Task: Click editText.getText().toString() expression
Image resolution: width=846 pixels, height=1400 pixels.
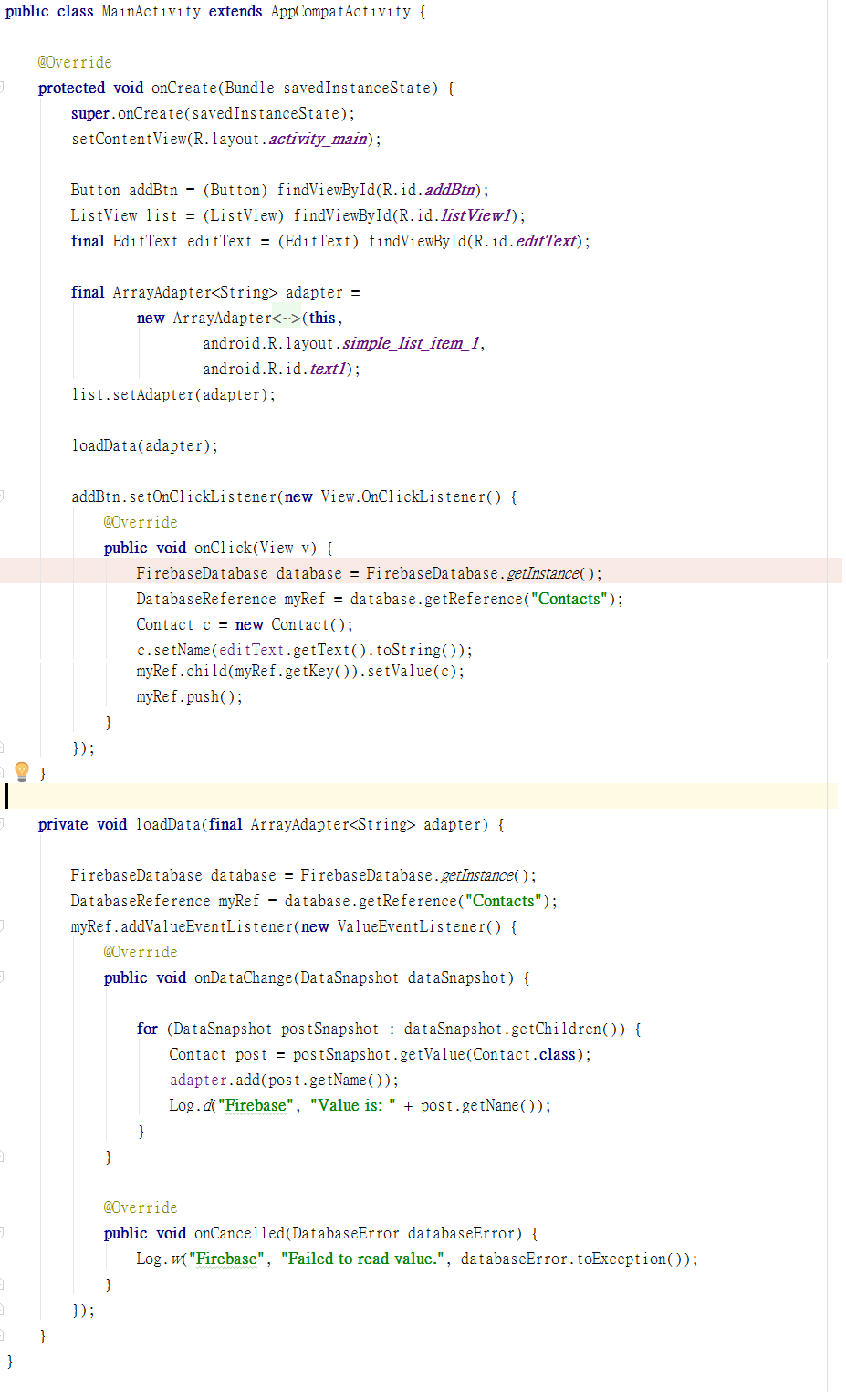Action: pos(339,650)
